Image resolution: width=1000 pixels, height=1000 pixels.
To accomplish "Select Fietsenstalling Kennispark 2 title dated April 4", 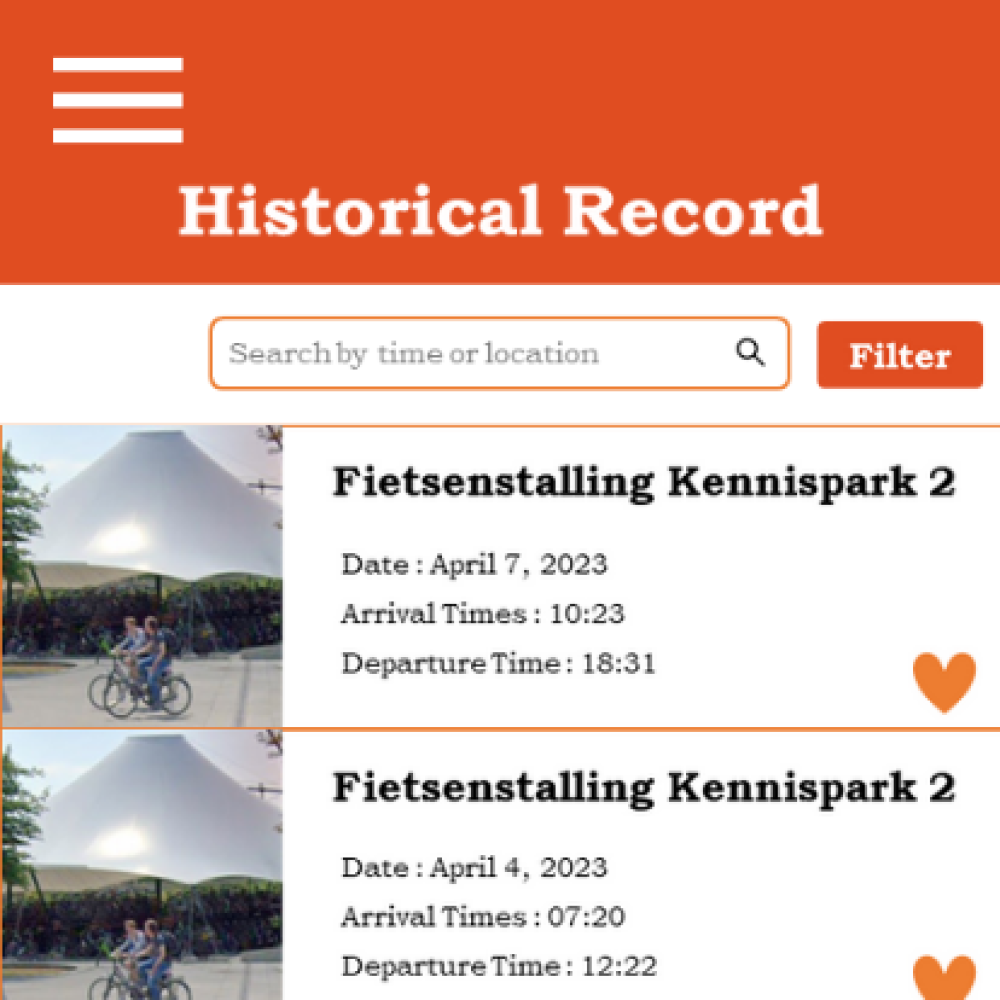I will 643,787.
